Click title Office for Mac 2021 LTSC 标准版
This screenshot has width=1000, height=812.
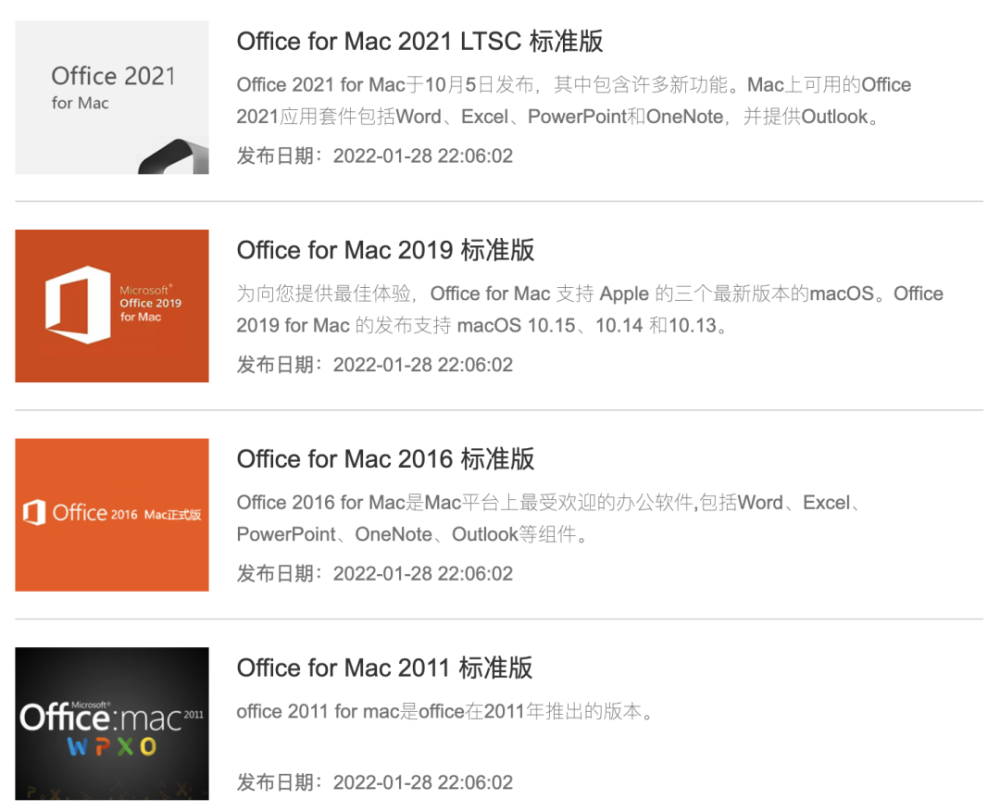click(x=420, y=41)
